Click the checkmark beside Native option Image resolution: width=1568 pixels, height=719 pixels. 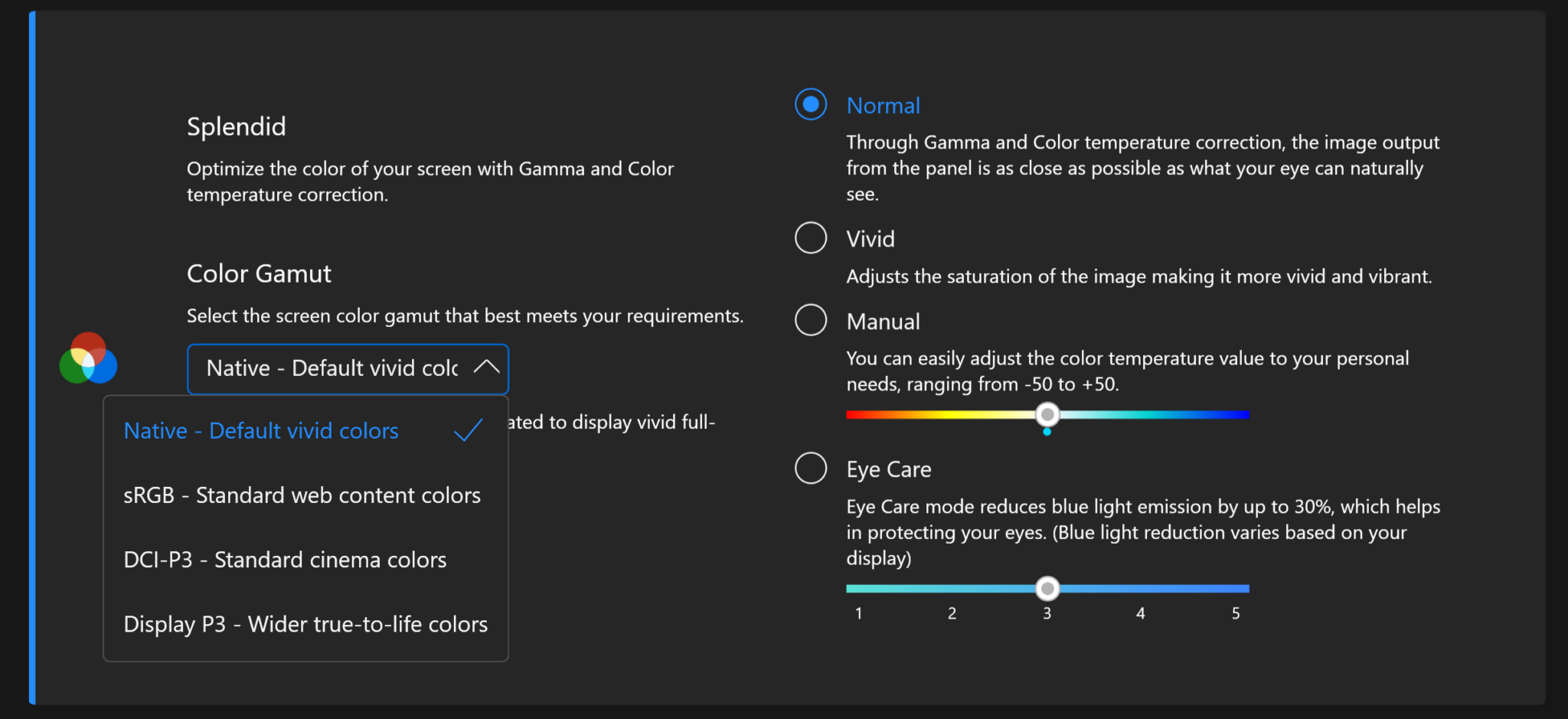468,430
